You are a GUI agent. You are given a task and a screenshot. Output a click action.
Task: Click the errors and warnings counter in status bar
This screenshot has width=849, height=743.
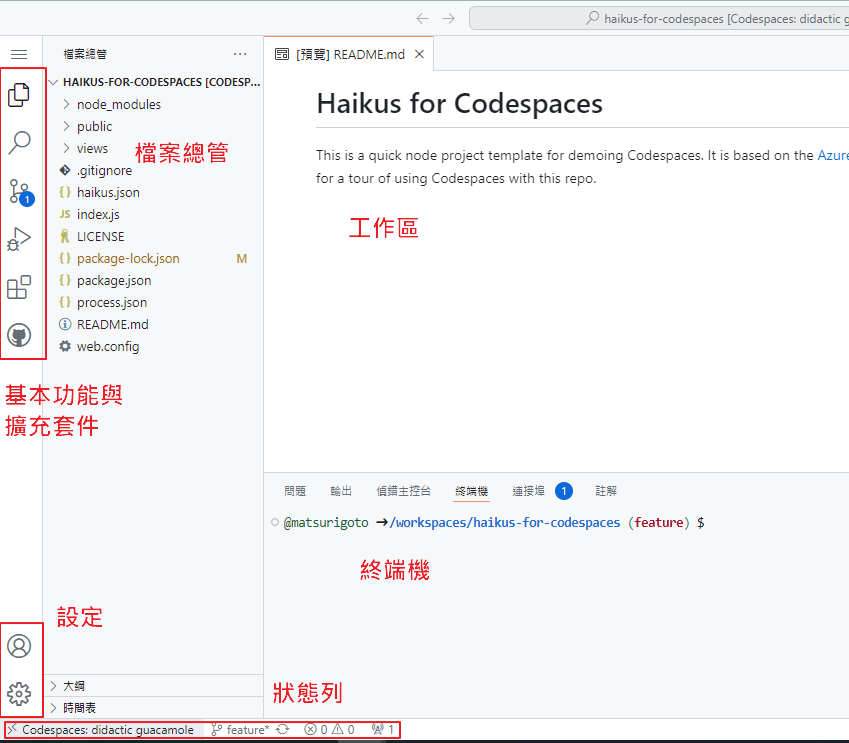[329, 729]
